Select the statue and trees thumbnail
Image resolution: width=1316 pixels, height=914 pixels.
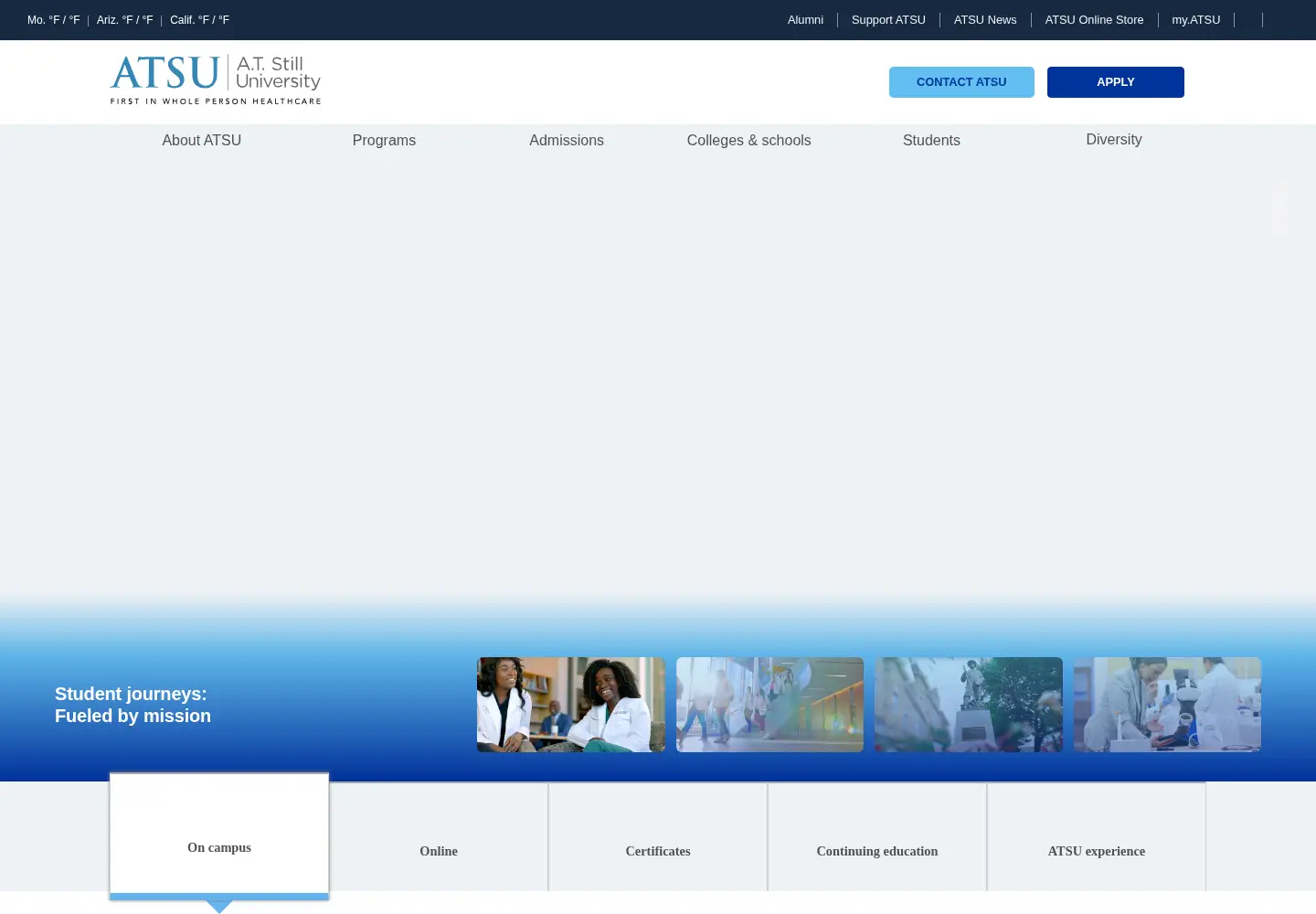969,705
